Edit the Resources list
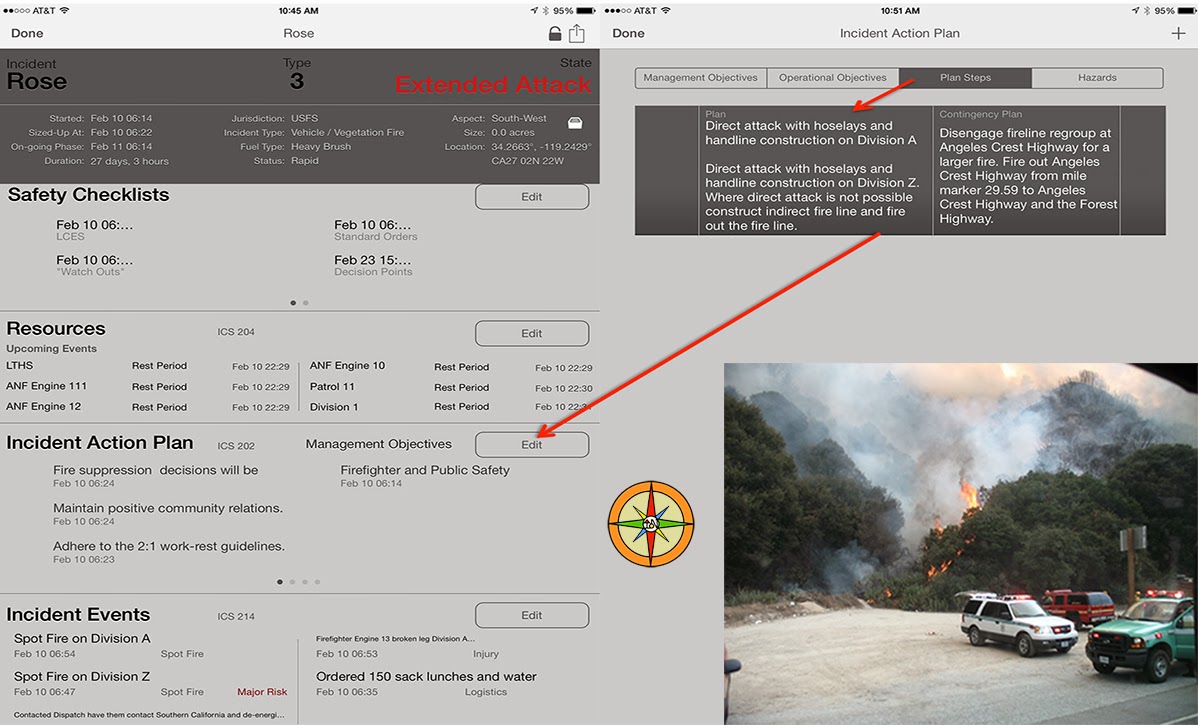The width and height of the screenshot is (1198, 725). tap(531, 333)
